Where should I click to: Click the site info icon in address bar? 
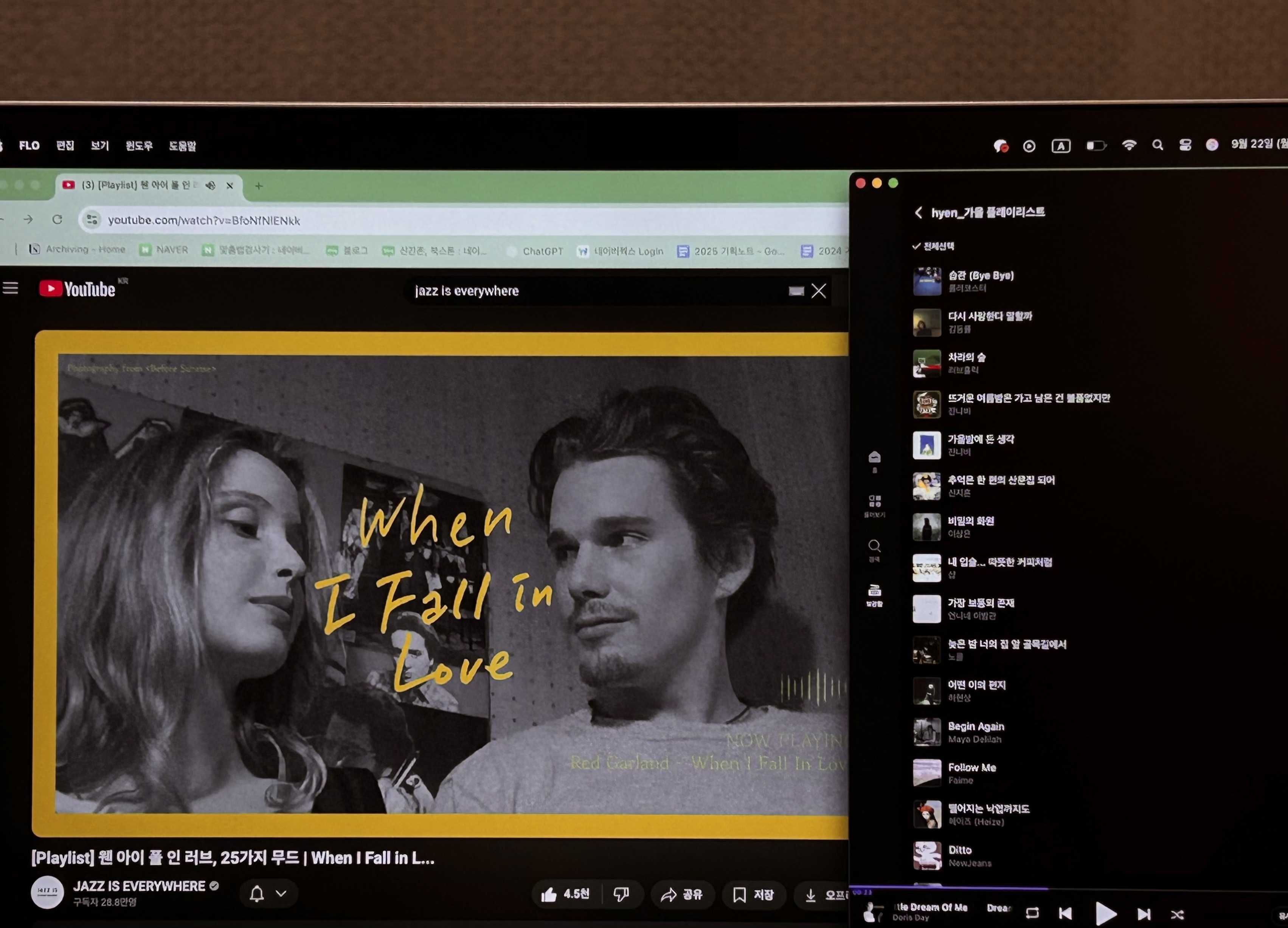coord(92,220)
